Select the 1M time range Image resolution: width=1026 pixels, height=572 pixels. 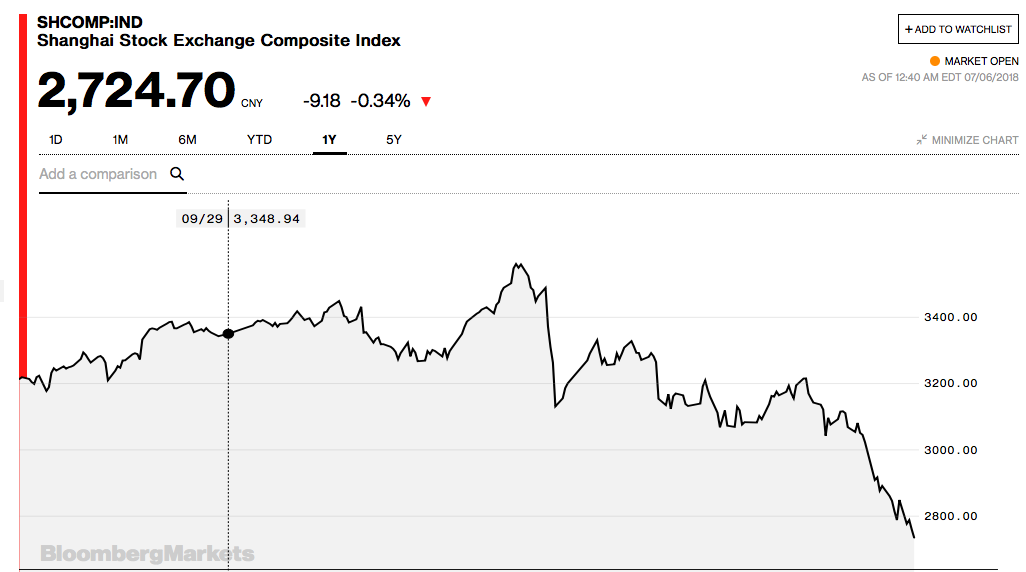pyautogui.click(x=120, y=139)
